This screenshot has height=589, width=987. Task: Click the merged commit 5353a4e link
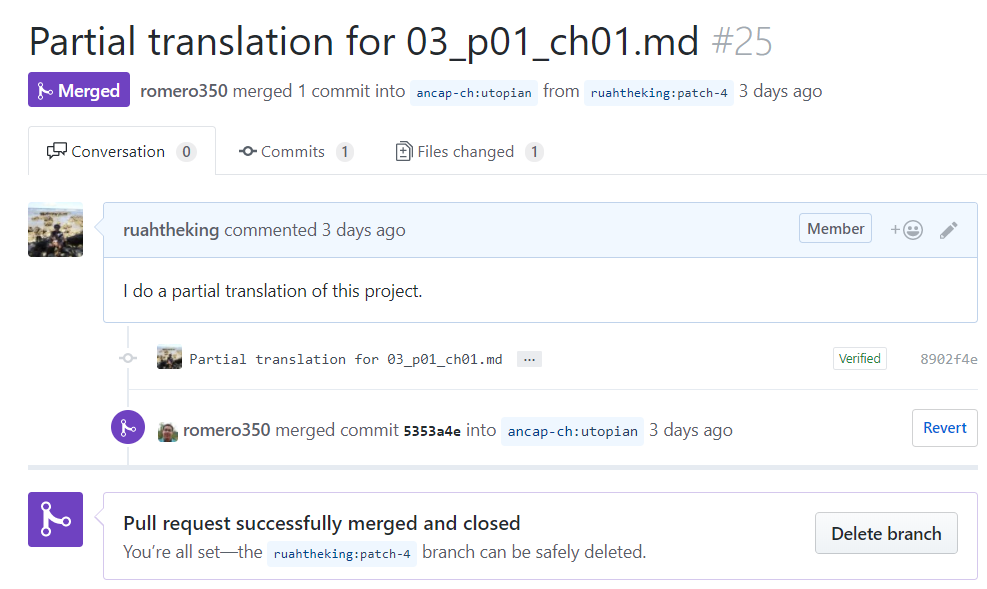coord(432,431)
